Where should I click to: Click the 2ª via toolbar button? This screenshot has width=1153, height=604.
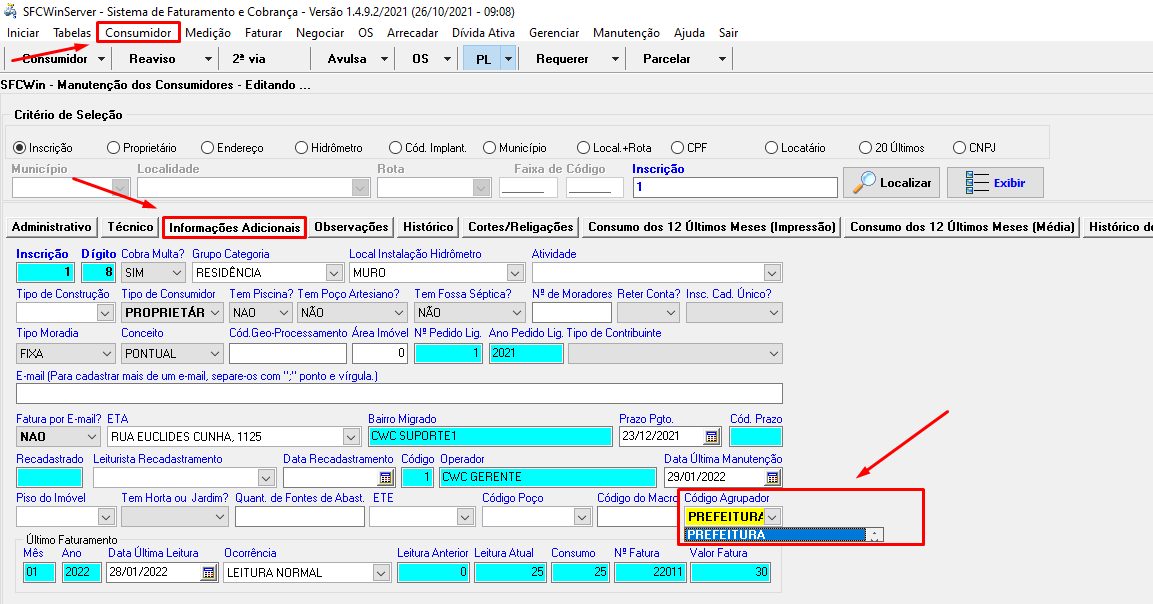[248, 59]
